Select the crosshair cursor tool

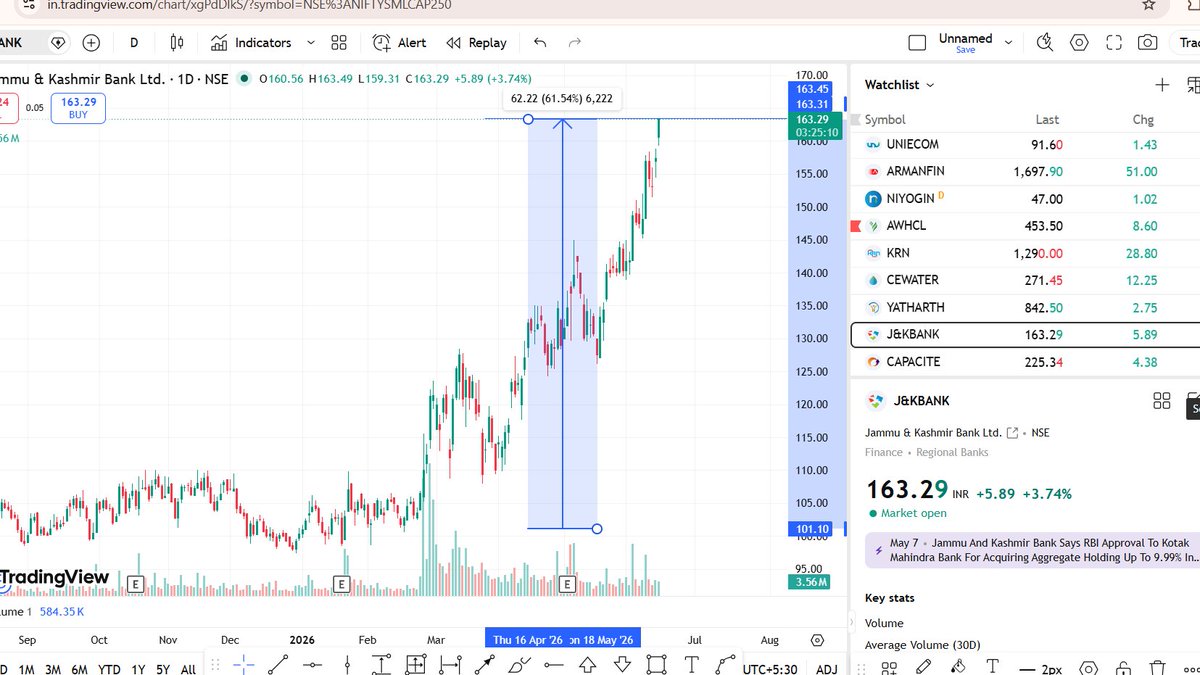tap(244, 665)
